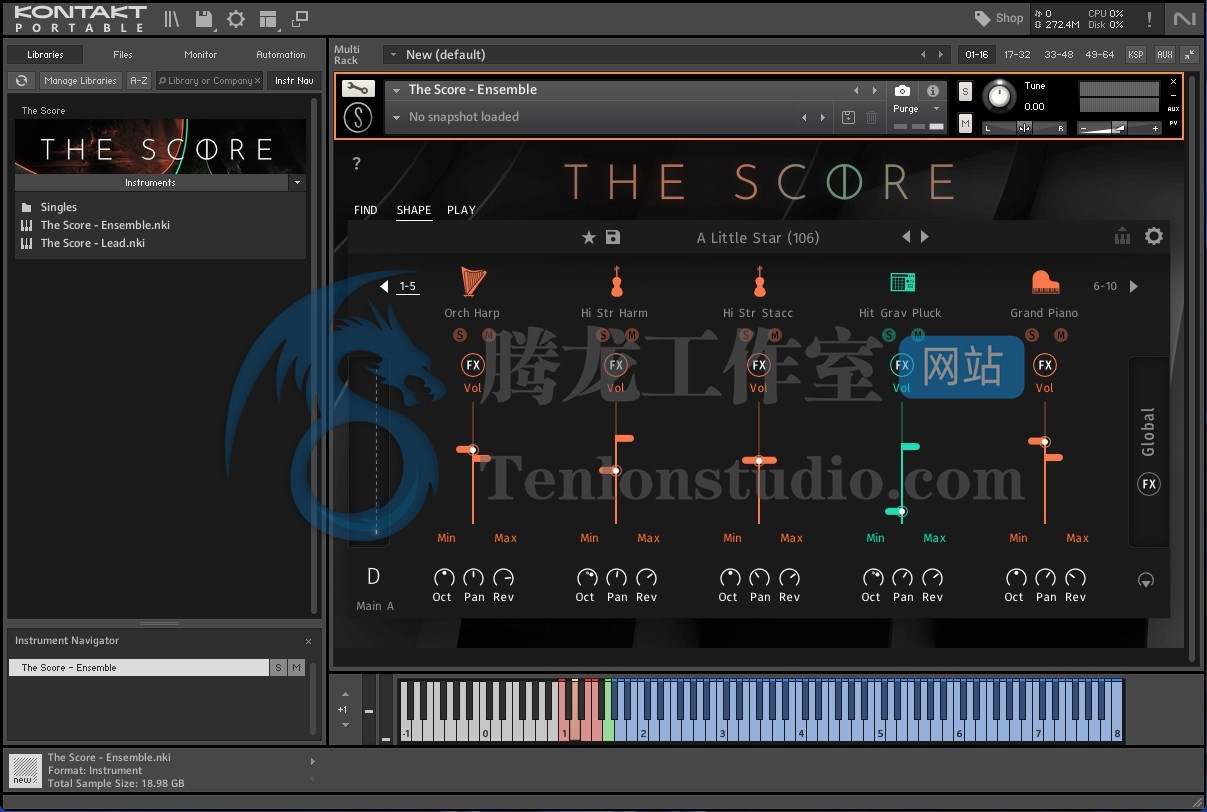This screenshot has width=1207, height=812.
Task: Select the Hit Grav Pluck icon
Action: [902, 283]
